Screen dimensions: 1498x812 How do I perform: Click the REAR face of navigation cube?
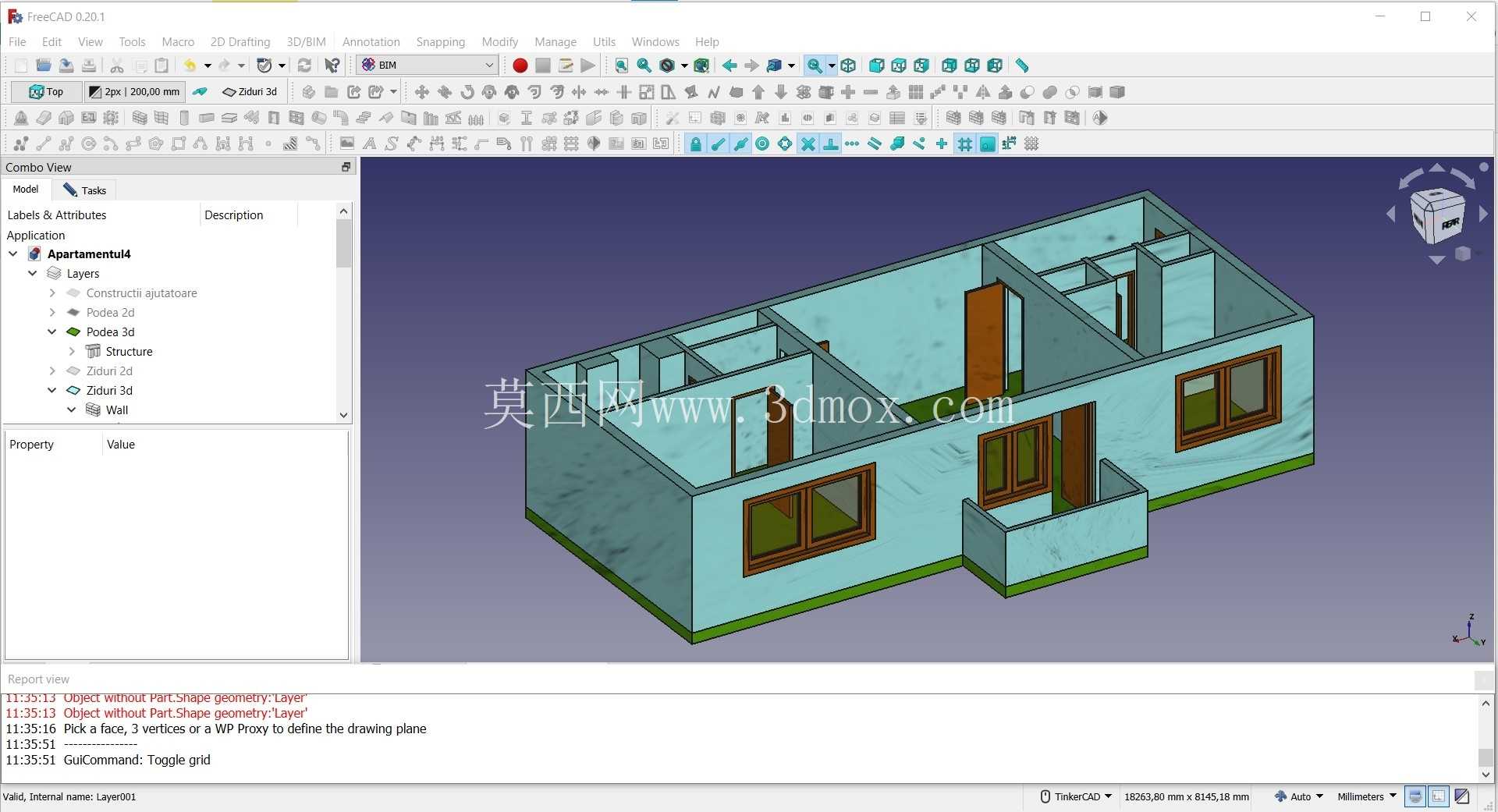pyautogui.click(x=1450, y=224)
